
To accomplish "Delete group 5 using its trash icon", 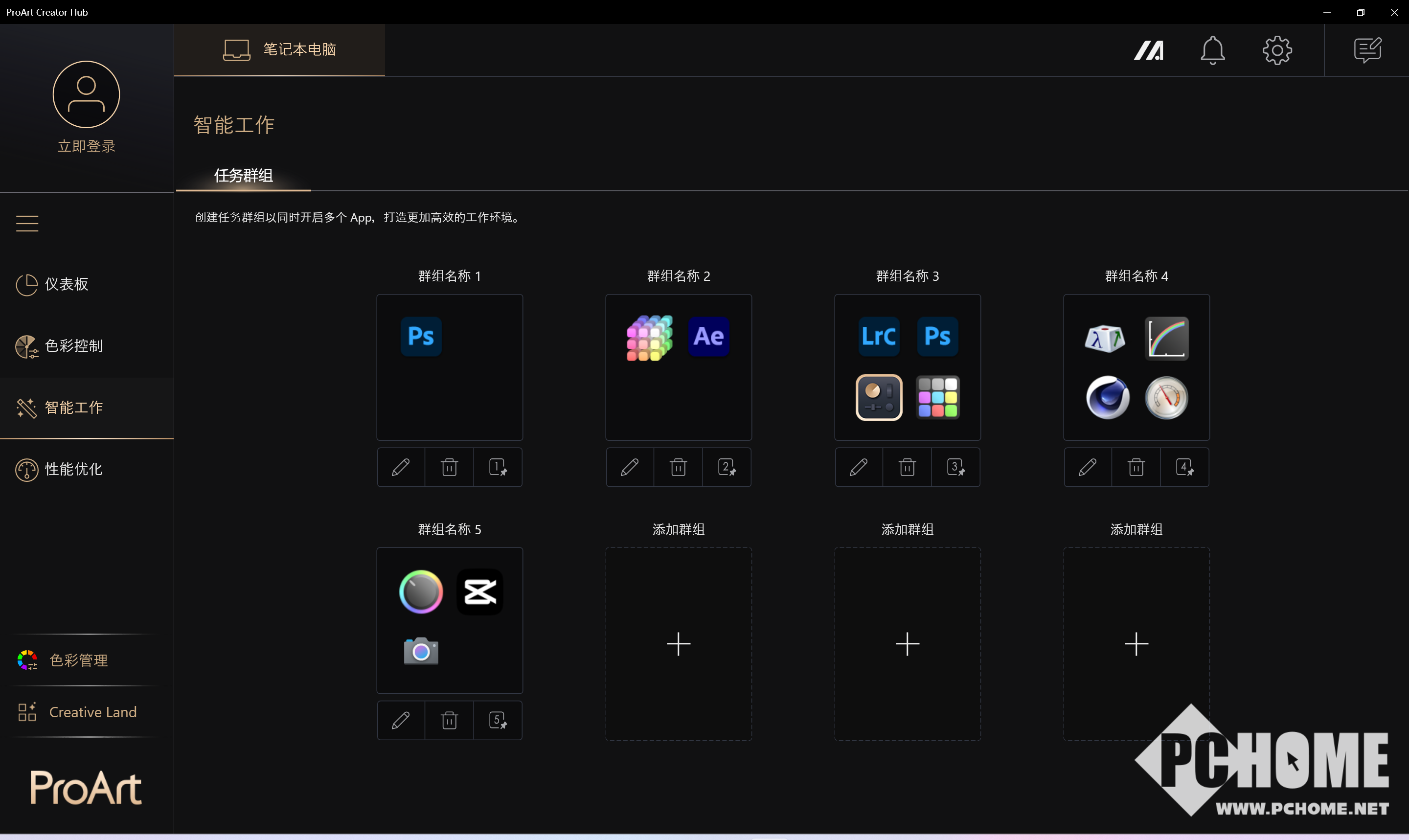I will pos(449,720).
